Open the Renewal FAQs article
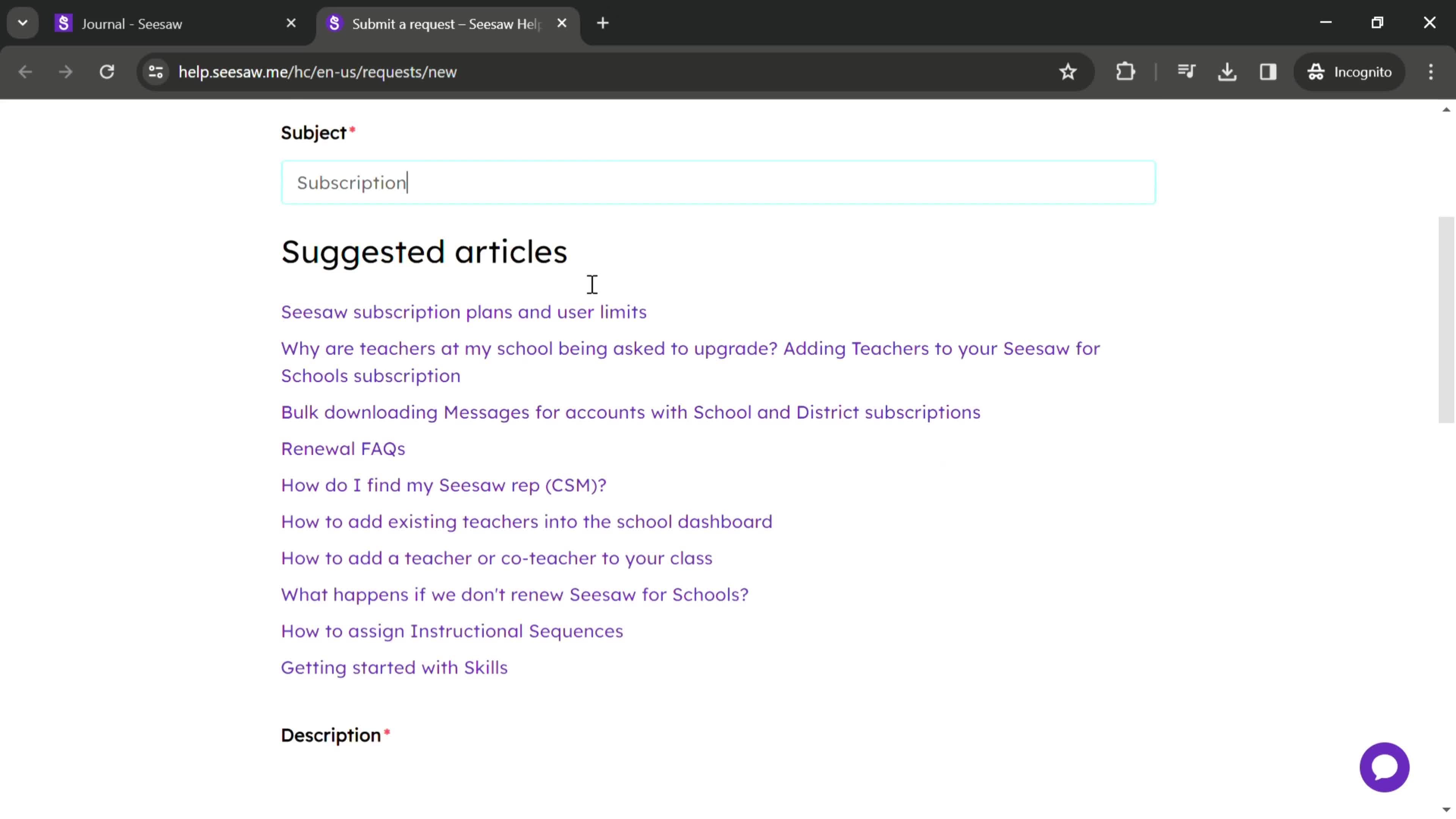The image size is (1456, 819). point(343,449)
